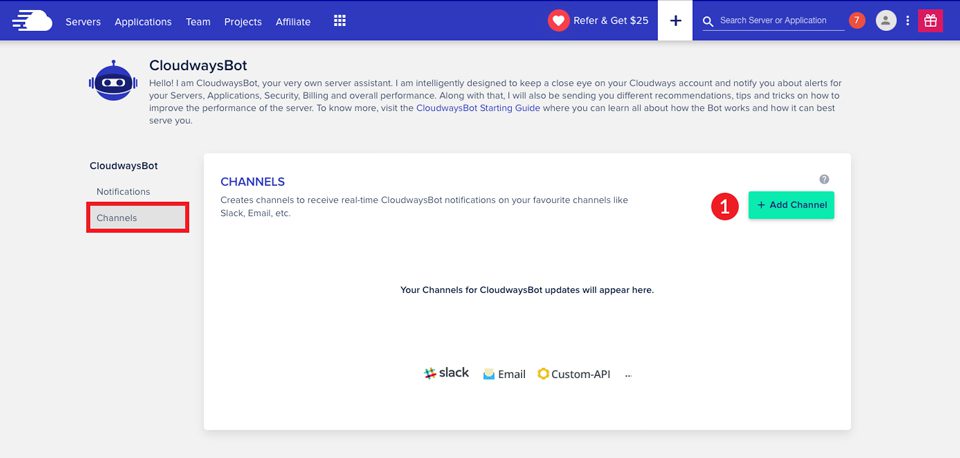Go to the Team page
960x458 pixels.
[x=198, y=21]
